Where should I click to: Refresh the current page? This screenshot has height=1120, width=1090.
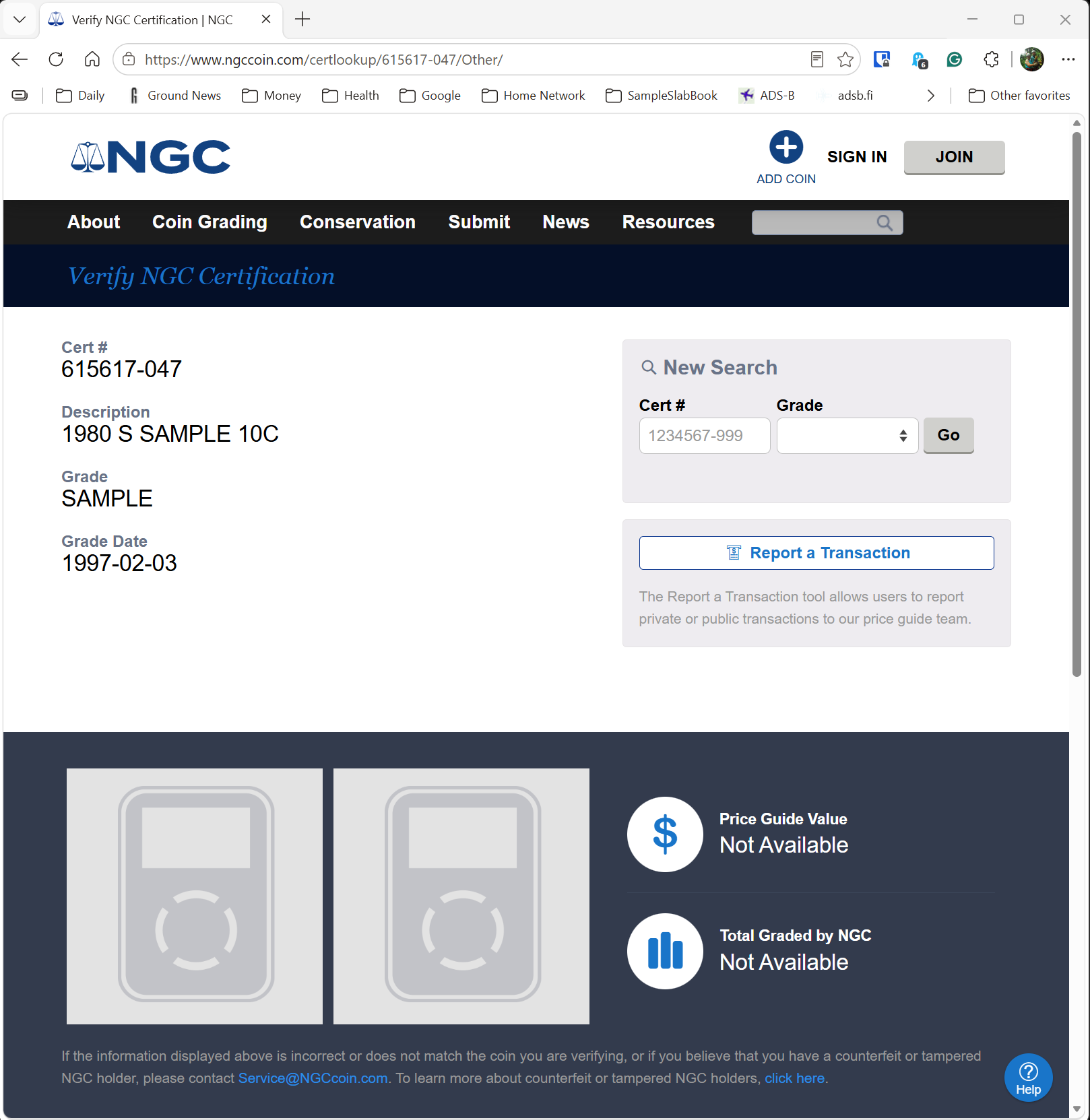(56, 59)
